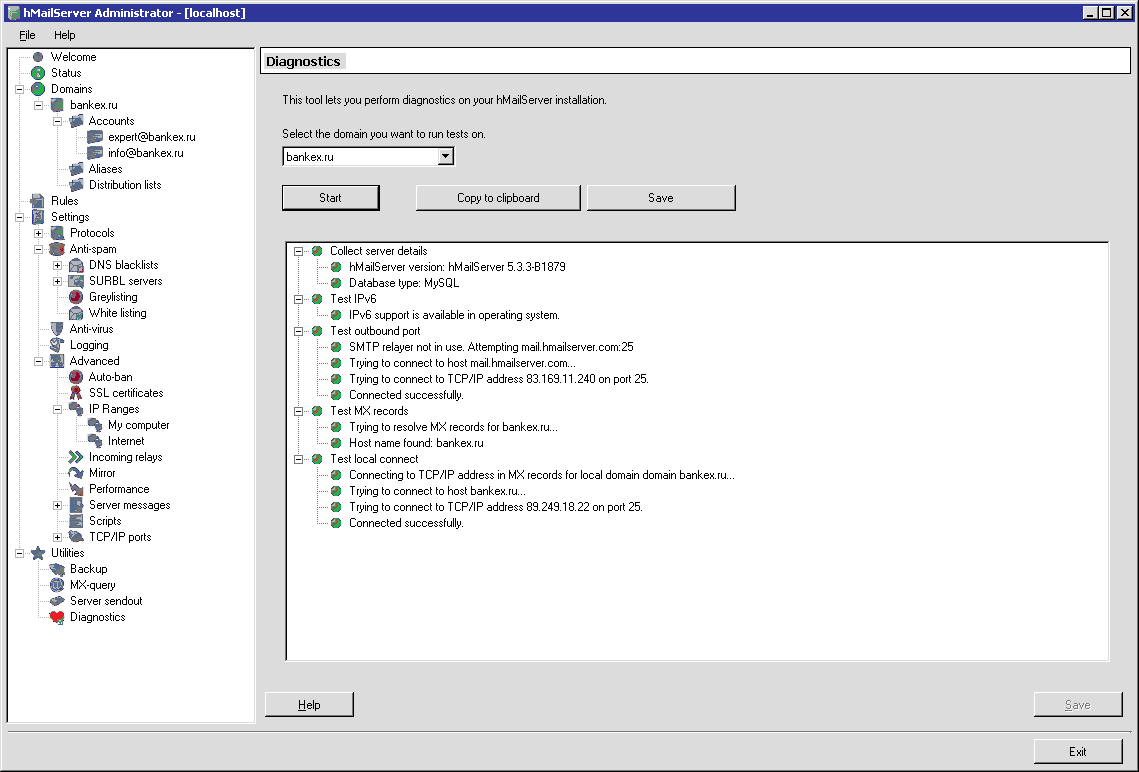Copy results to clipboard
Screen dimensions: 1139x772
(x=498, y=198)
